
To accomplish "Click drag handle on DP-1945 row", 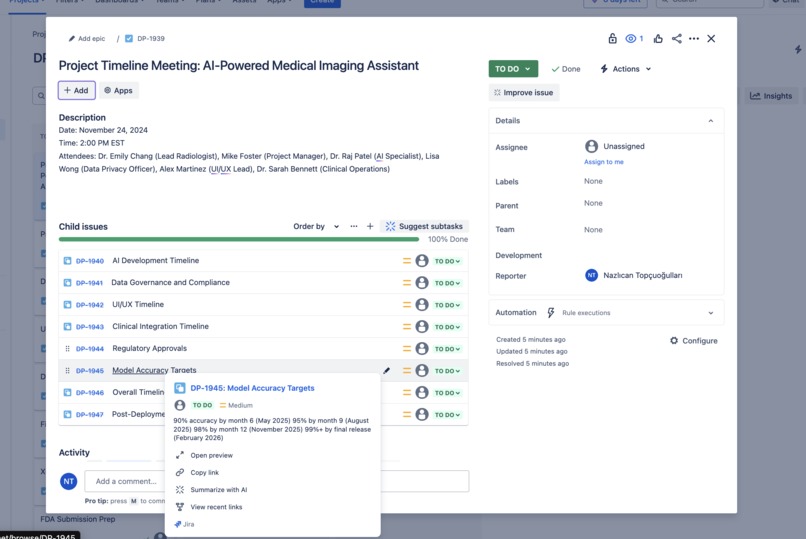I will [67, 370].
